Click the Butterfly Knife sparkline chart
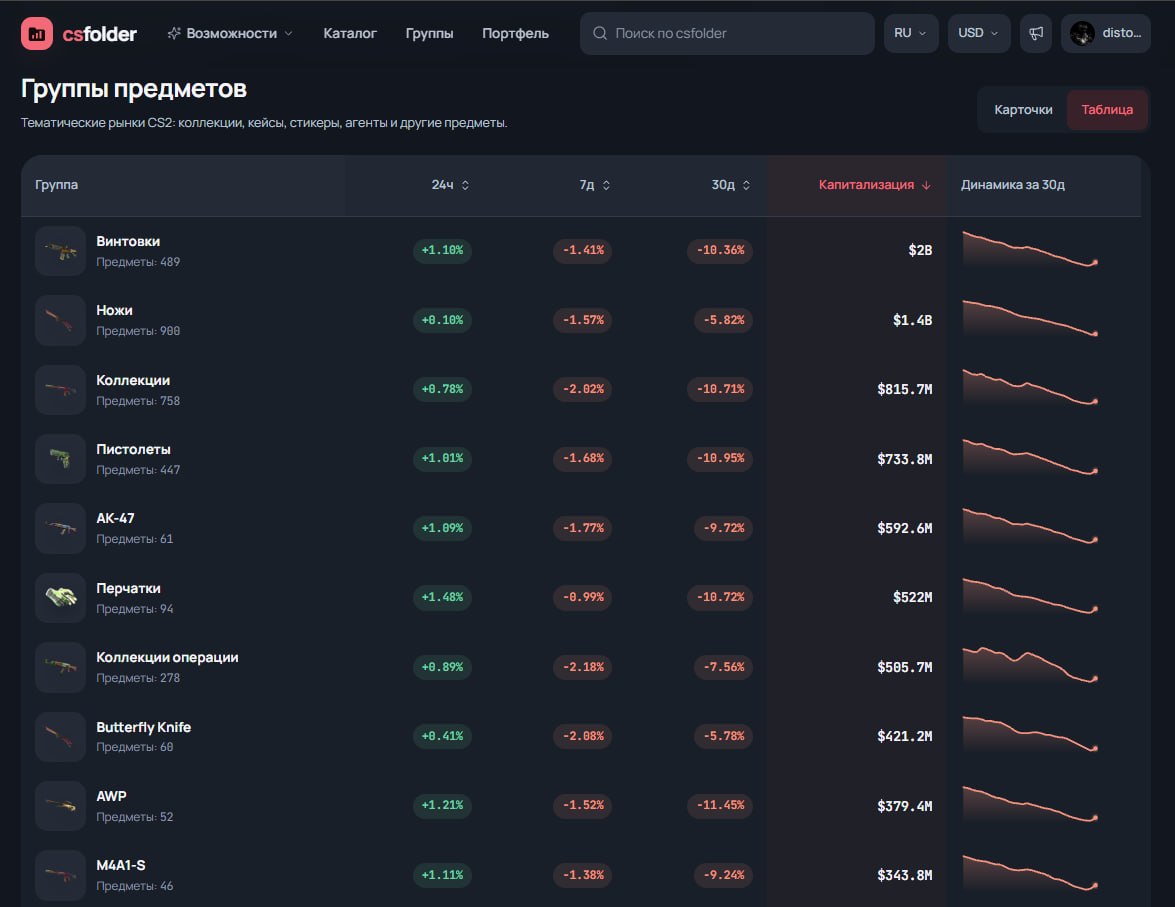The image size is (1175, 907). point(1030,735)
